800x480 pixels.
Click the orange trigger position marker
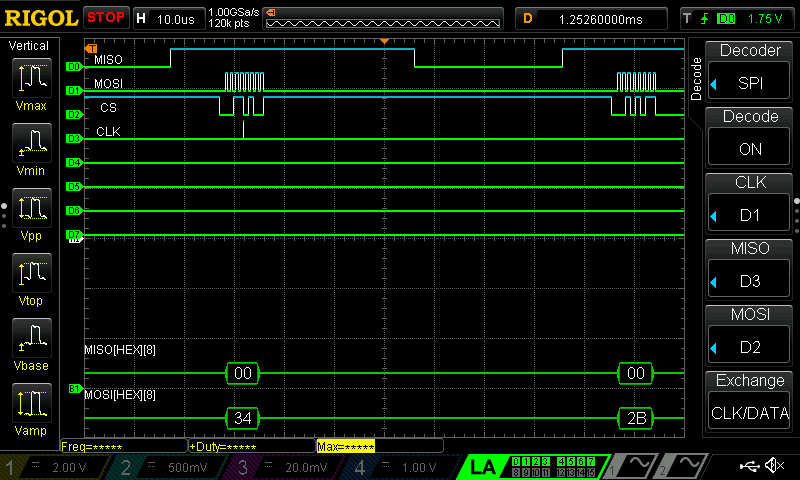pyautogui.click(x=384, y=42)
